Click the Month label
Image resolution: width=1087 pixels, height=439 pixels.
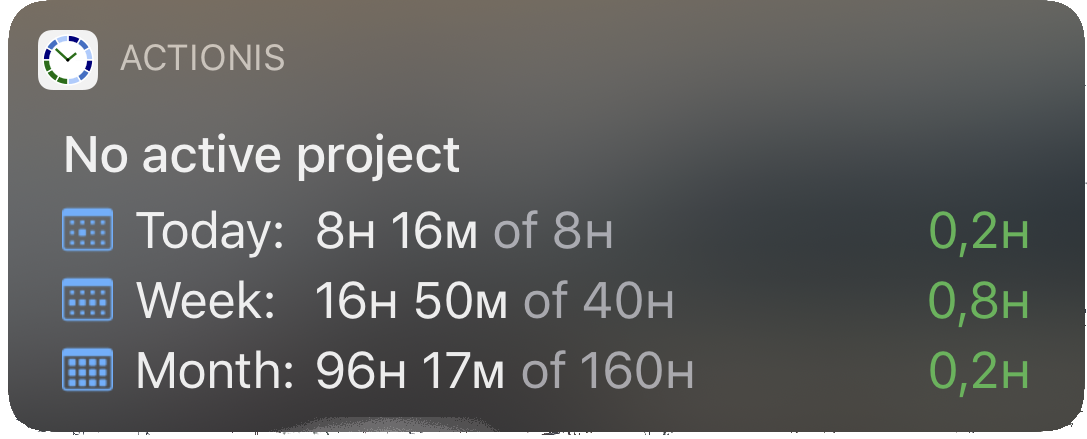point(215,370)
